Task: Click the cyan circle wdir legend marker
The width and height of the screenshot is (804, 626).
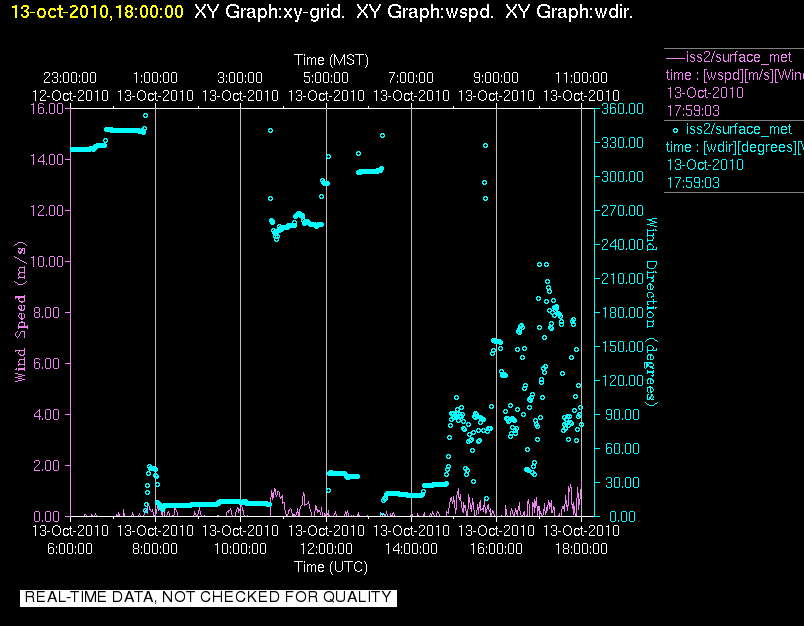Action: click(675, 130)
